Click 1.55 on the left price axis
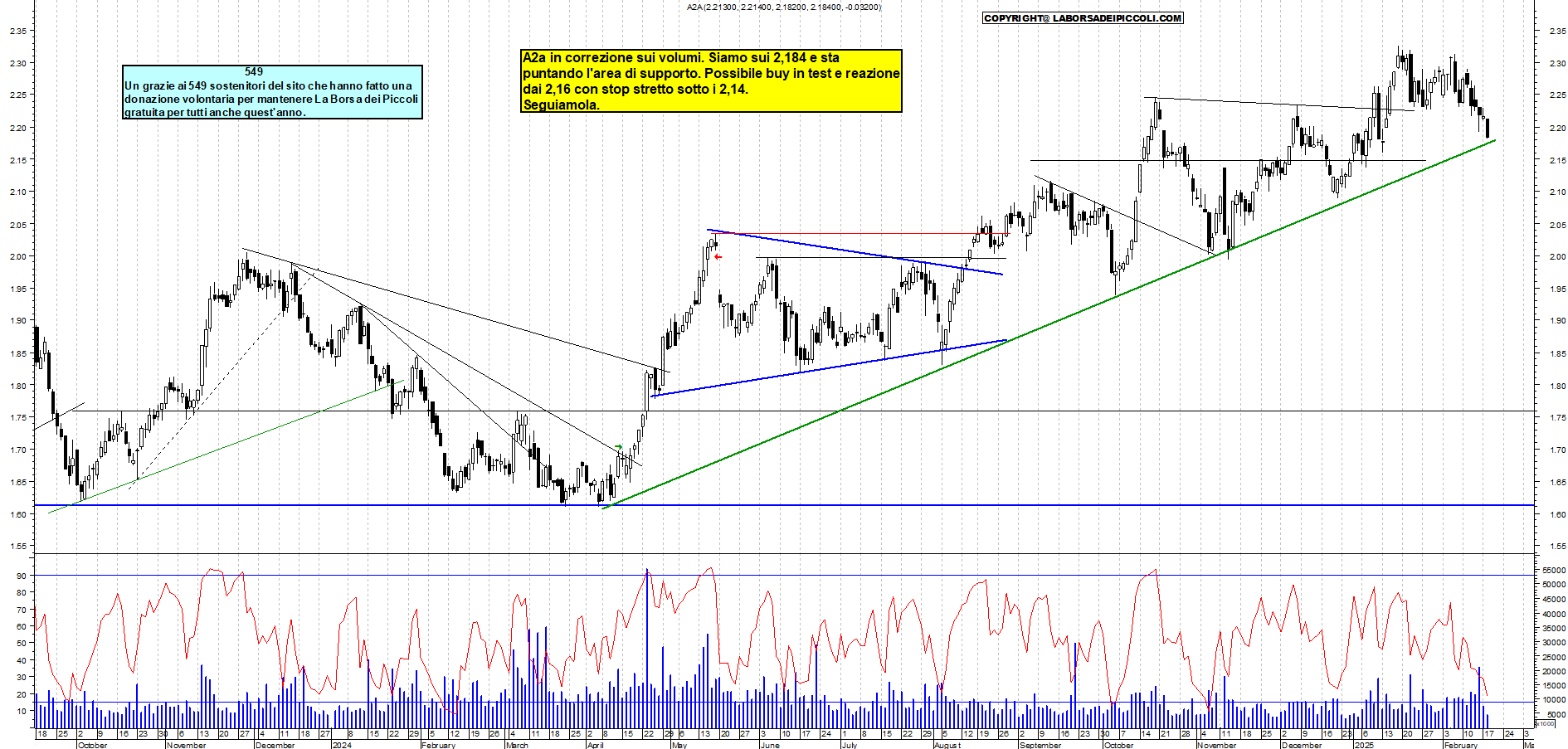 (x=17, y=546)
